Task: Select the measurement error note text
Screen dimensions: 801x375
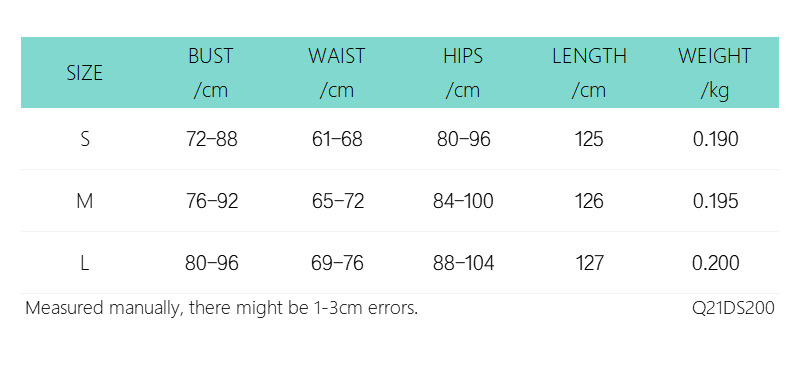Action: (222, 309)
